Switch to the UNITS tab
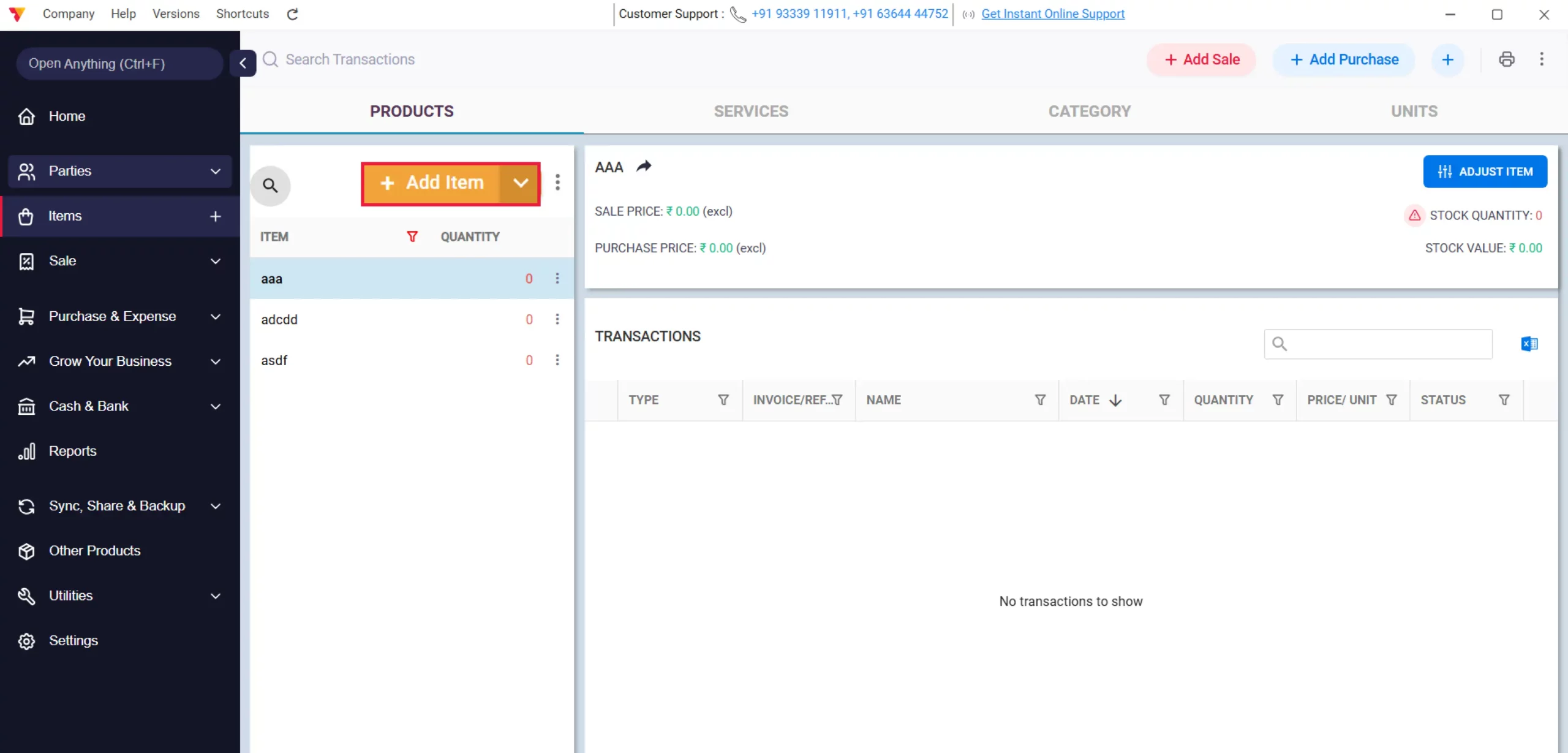The width and height of the screenshot is (1568, 753). tap(1414, 112)
